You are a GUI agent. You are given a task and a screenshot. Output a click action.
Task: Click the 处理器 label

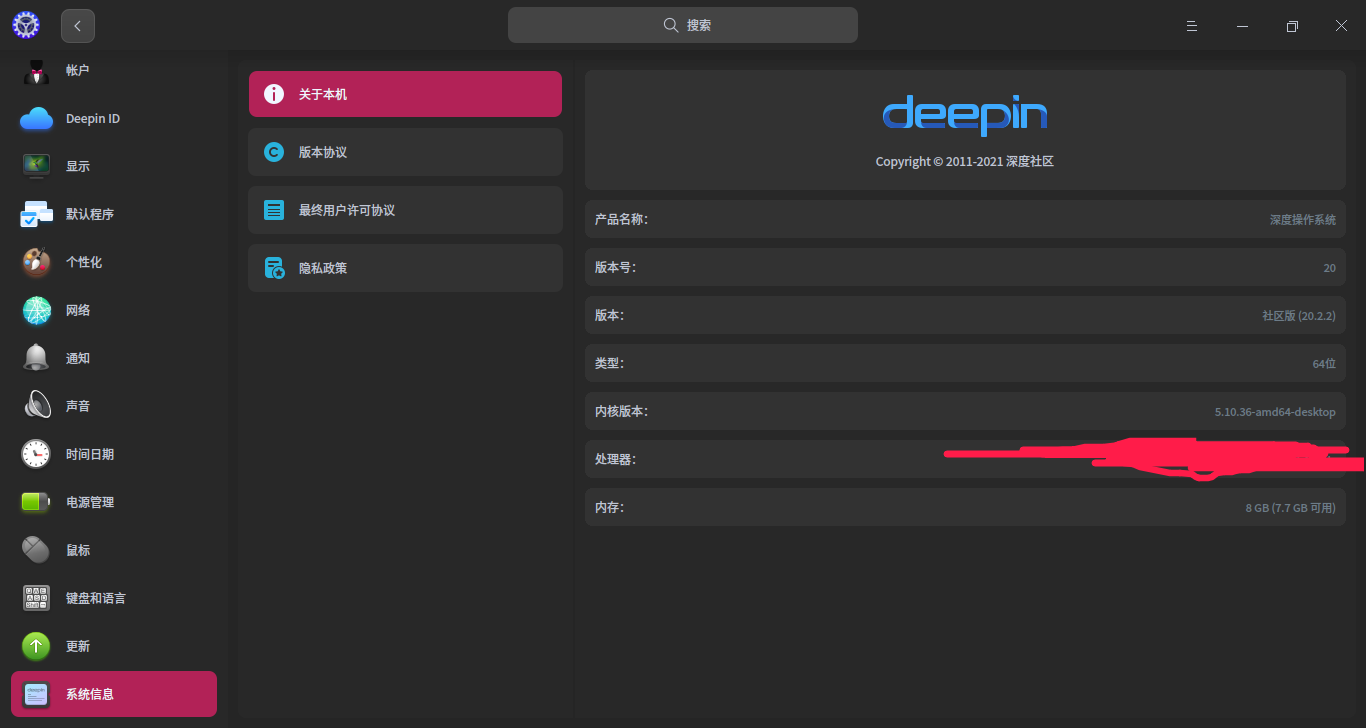pyautogui.click(x=615, y=459)
